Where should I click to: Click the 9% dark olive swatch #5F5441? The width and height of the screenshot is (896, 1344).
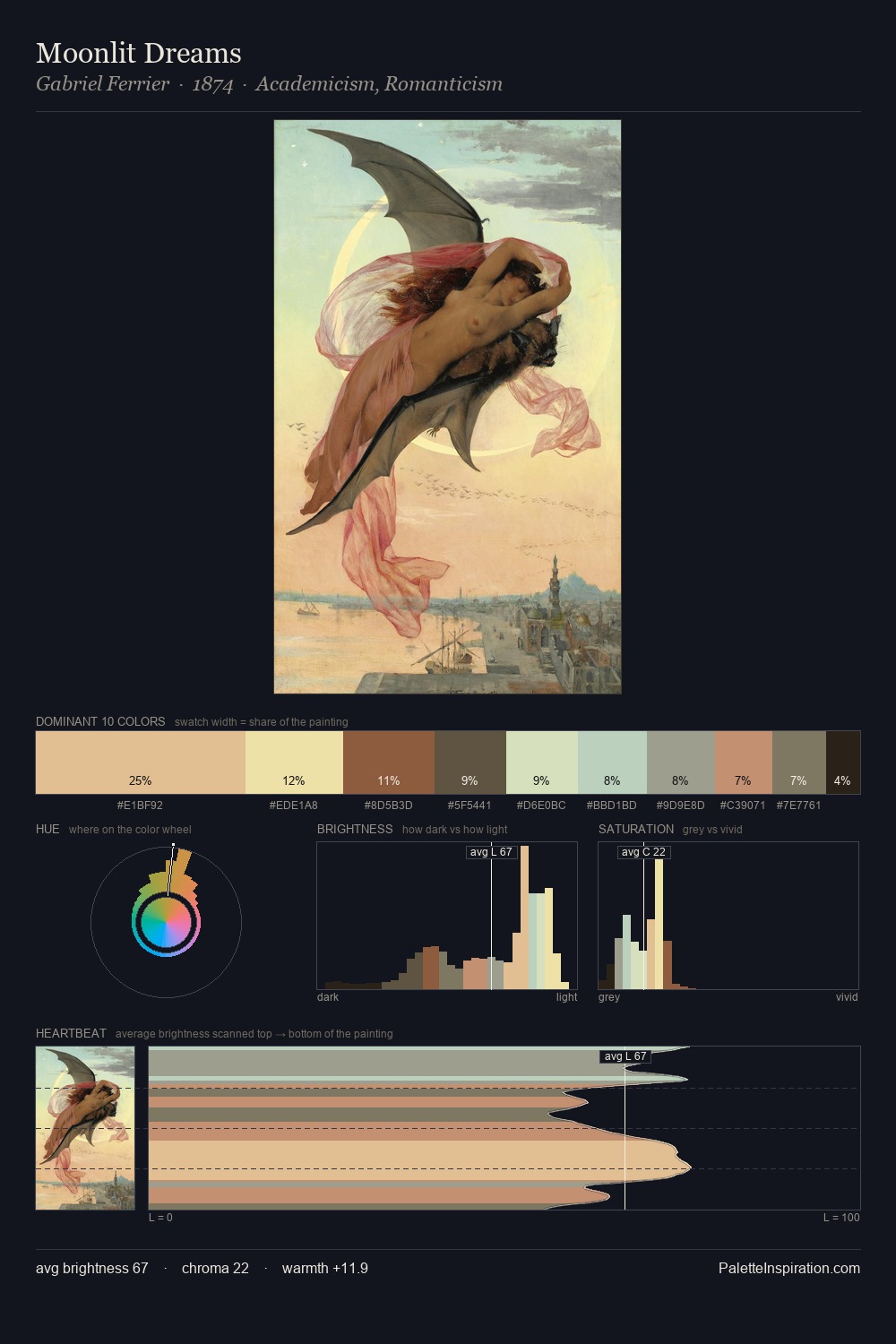[x=470, y=762]
